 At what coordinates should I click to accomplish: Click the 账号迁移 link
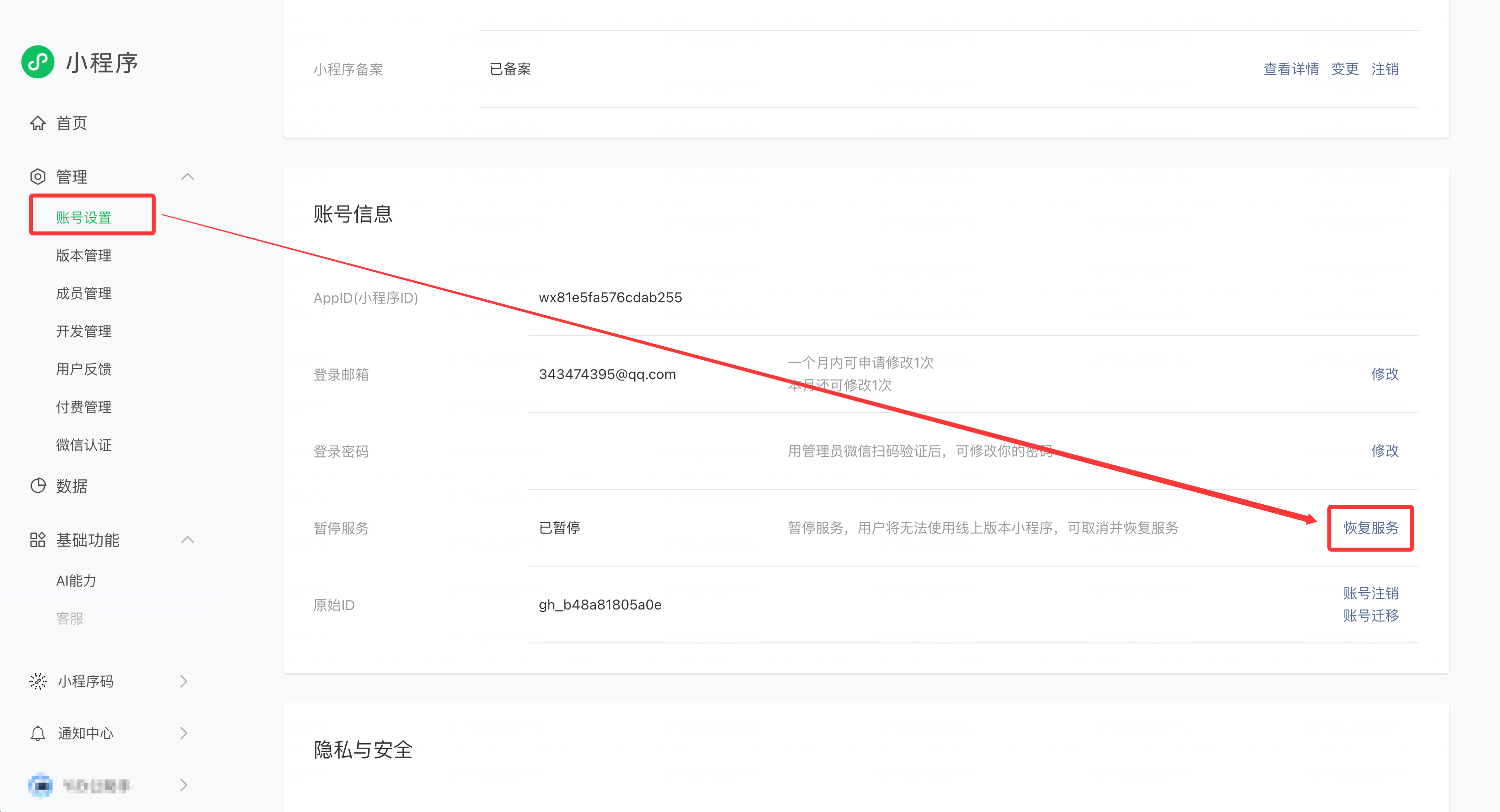click(1371, 615)
